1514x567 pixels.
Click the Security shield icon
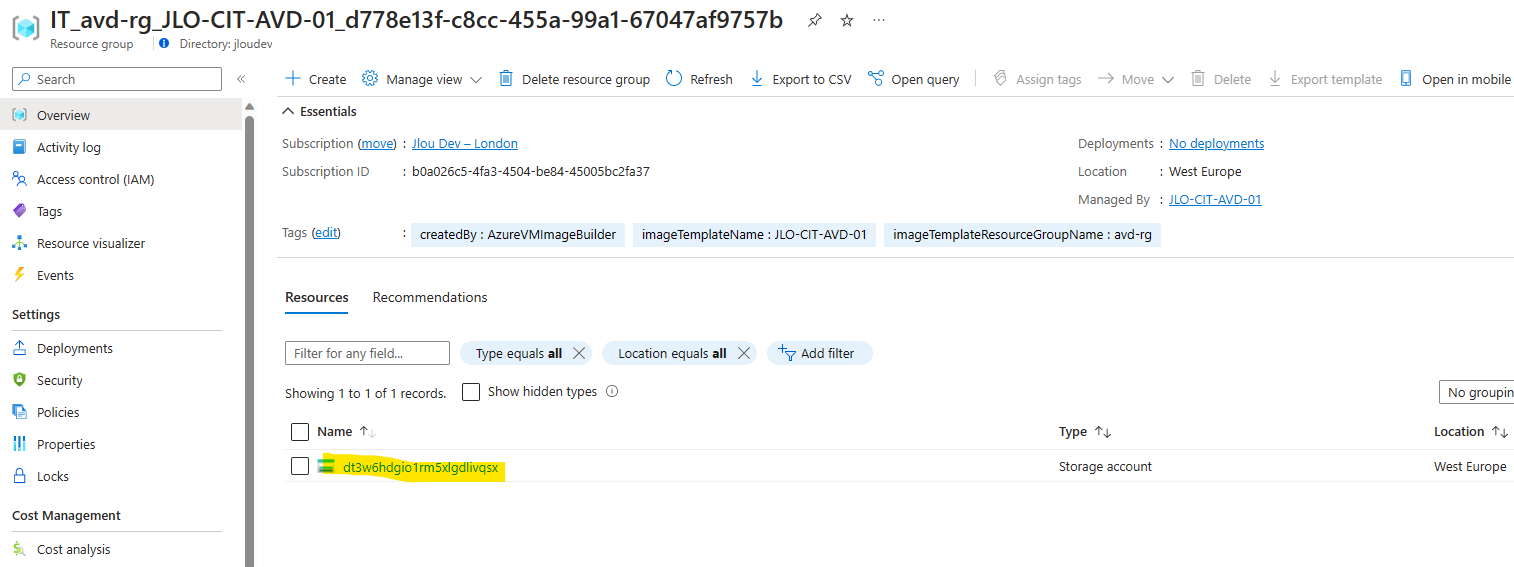pos(19,380)
